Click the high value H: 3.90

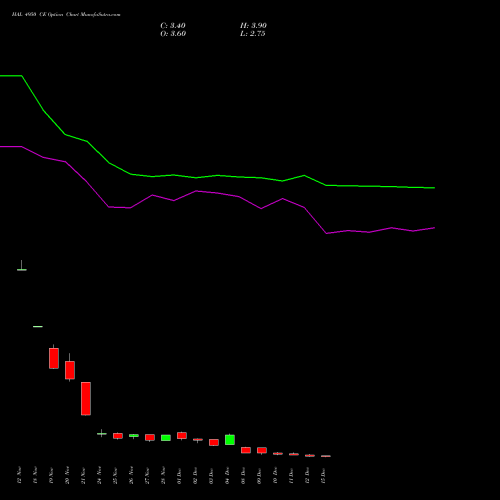[253, 26]
